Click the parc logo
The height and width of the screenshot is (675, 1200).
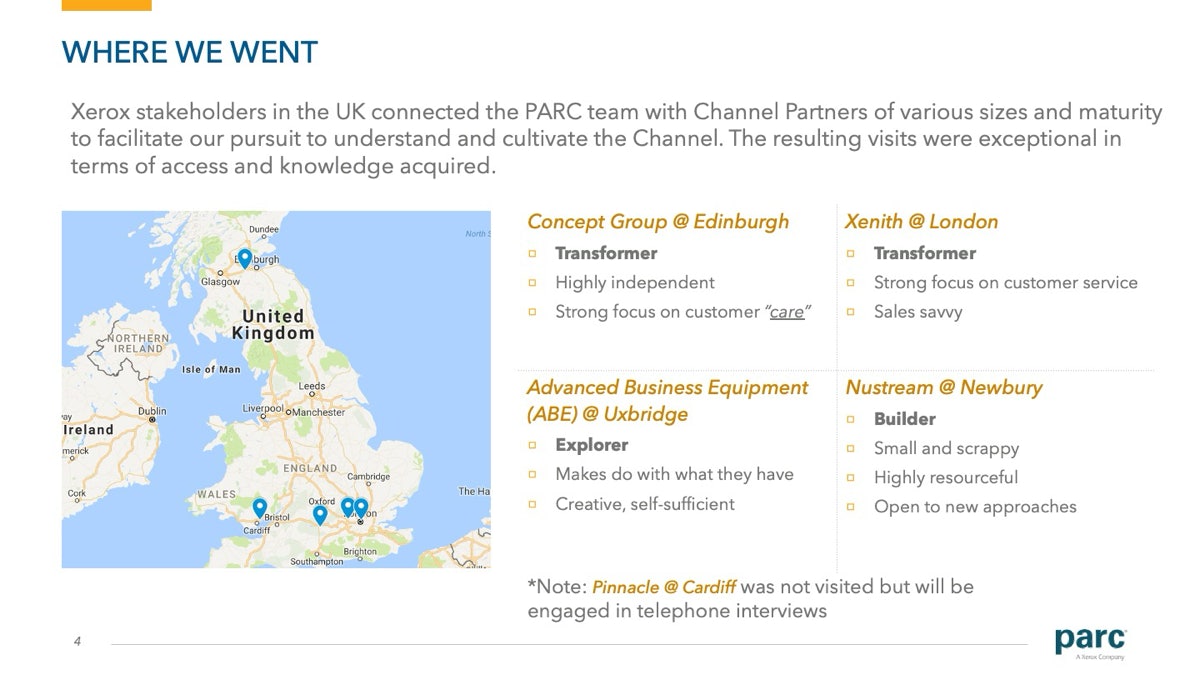click(x=1090, y=641)
